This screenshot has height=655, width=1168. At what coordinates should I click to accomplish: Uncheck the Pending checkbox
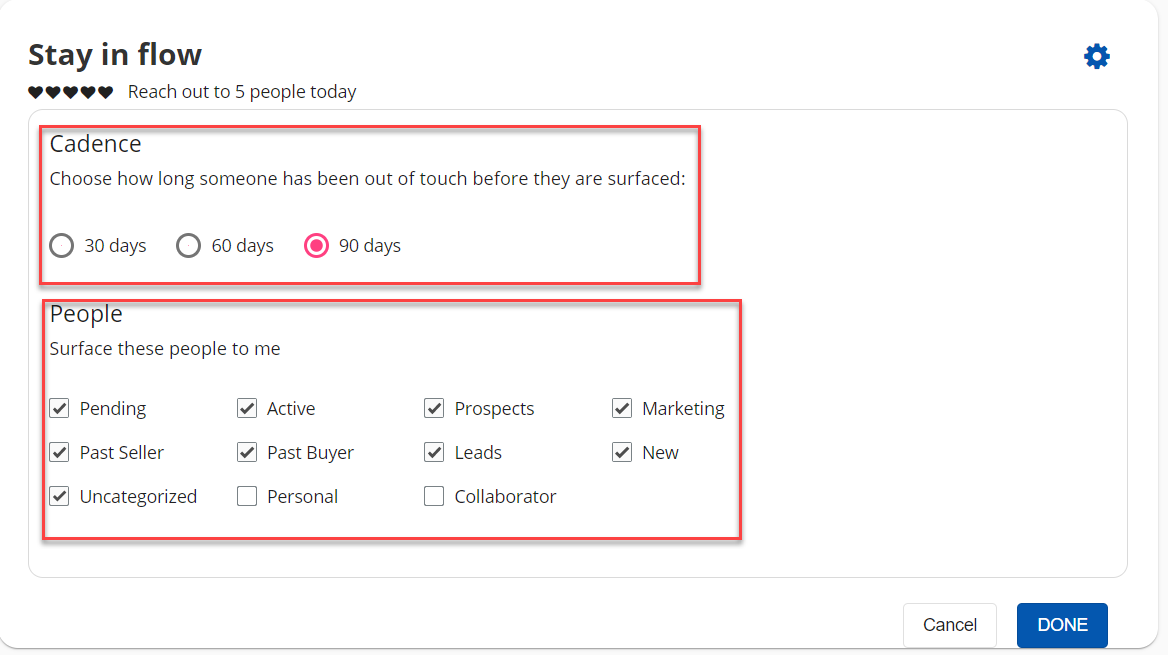coord(60,408)
